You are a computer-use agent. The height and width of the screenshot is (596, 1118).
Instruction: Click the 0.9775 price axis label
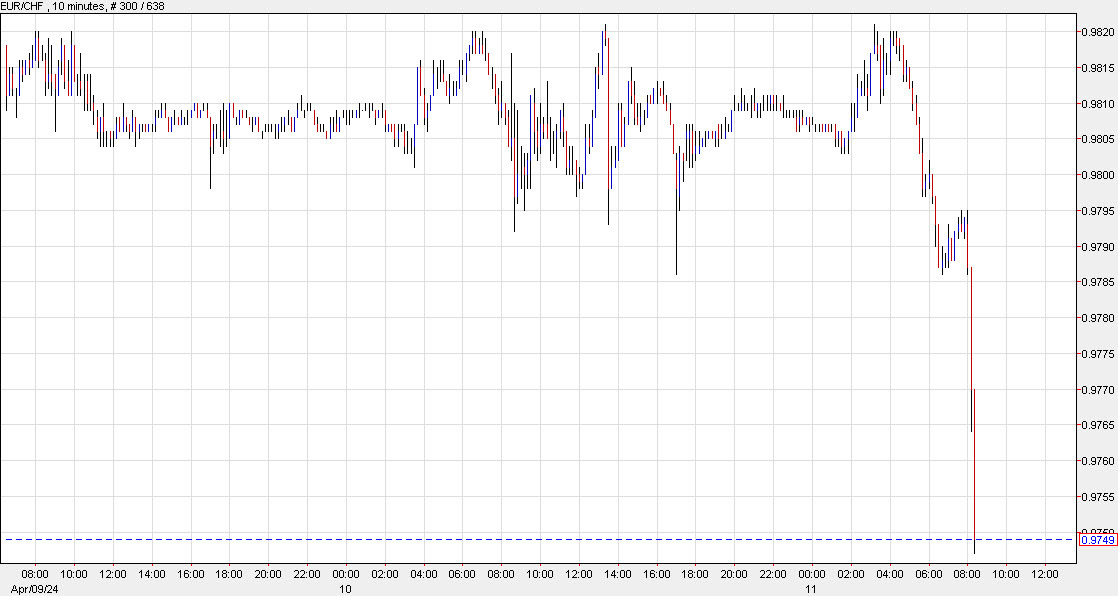click(1098, 354)
